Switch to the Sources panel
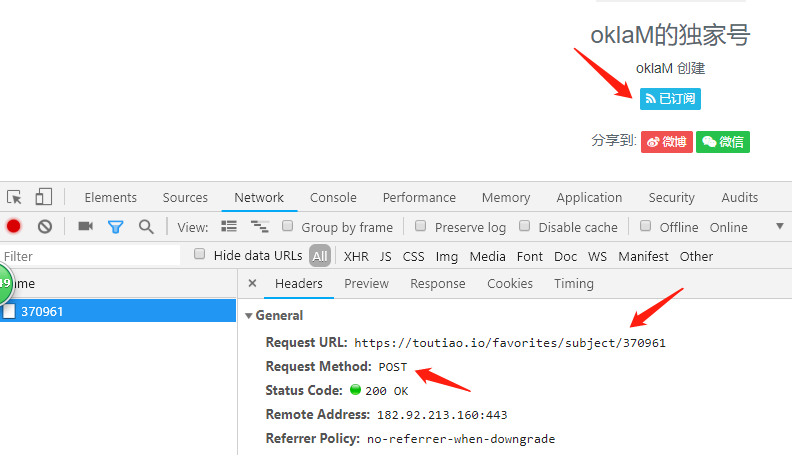 [185, 197]
